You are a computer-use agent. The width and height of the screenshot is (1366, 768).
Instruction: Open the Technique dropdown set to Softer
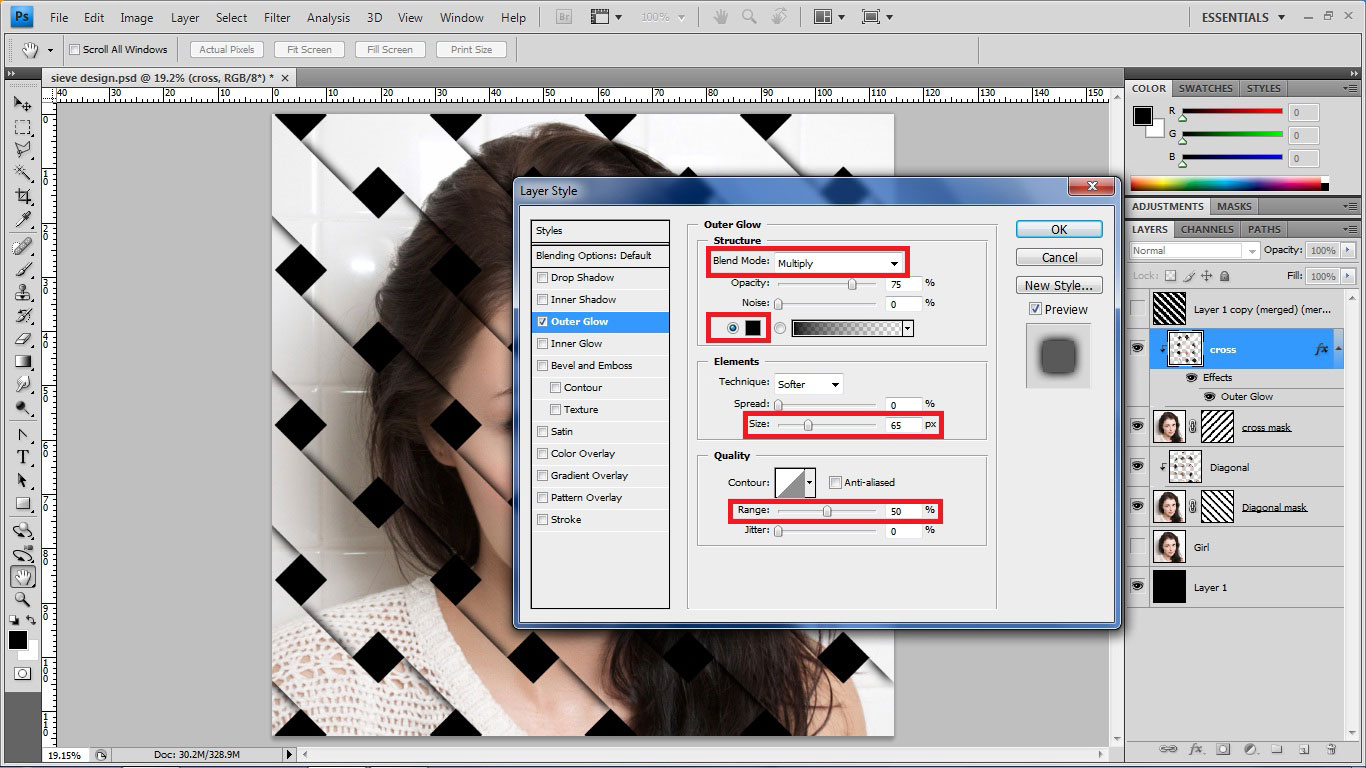click(x=808, y=384)
